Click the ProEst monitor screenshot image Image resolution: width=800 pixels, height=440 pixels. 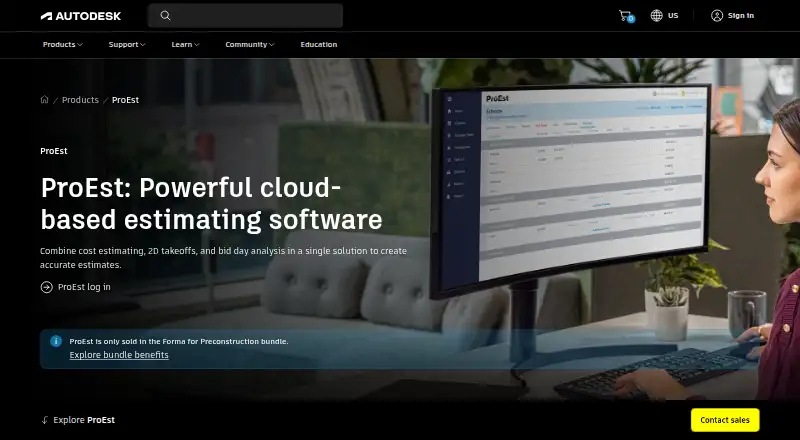[570, 189]
